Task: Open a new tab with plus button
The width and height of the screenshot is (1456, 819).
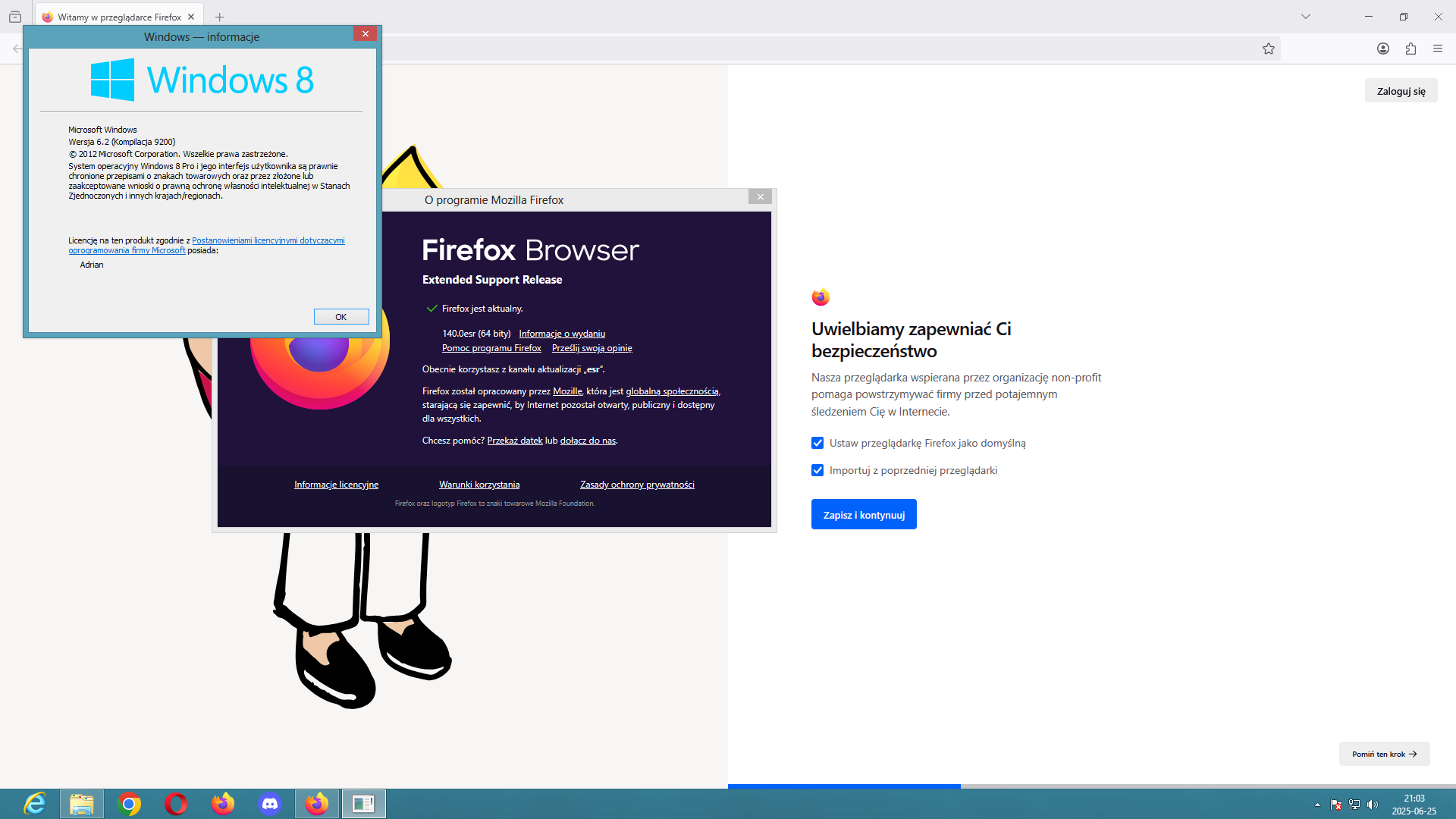Action: click(x=219, y=17)
